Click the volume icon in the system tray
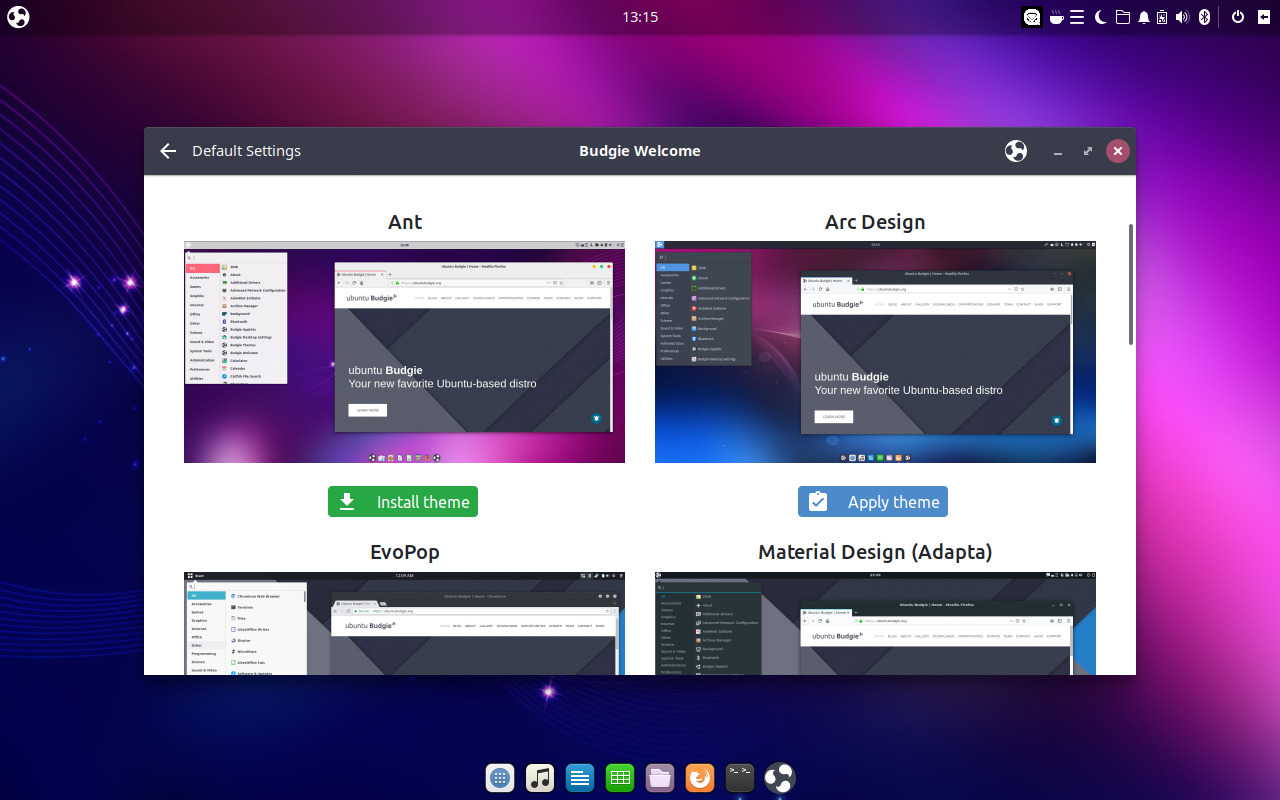Viewport: 1280px width, 800px height. pos(1182,17)
